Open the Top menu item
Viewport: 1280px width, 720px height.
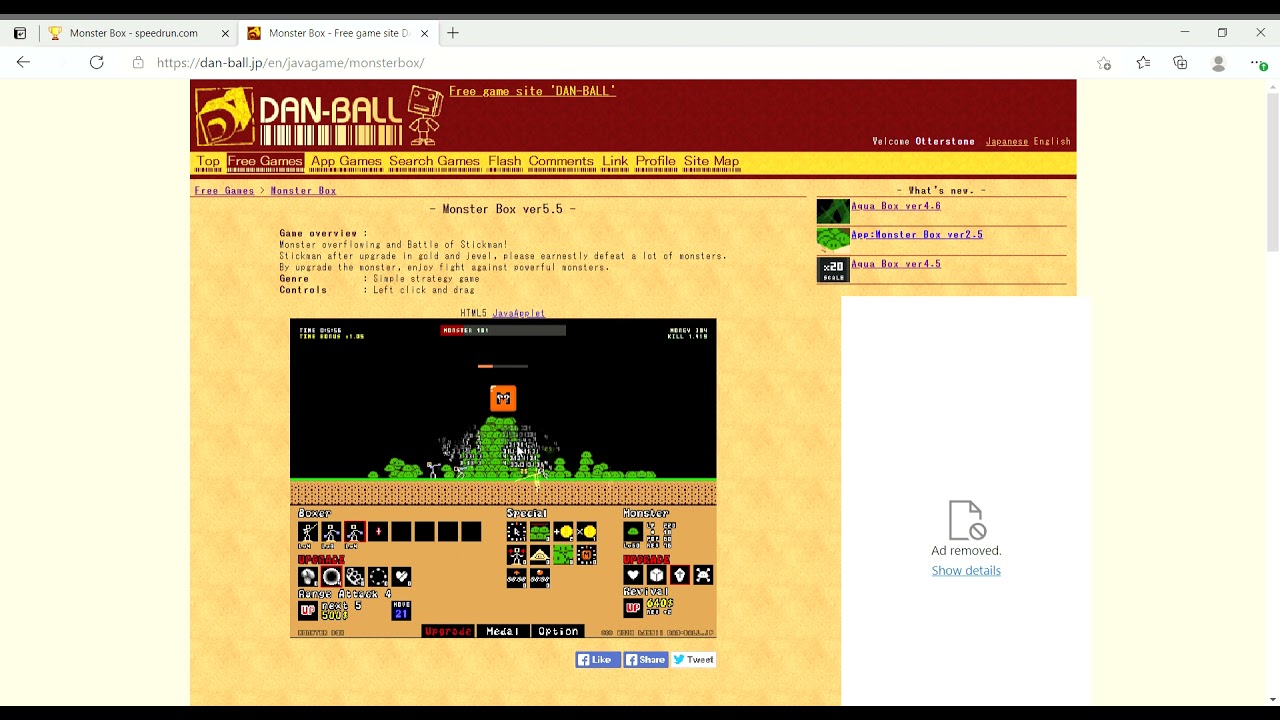[x=208, y=161]
